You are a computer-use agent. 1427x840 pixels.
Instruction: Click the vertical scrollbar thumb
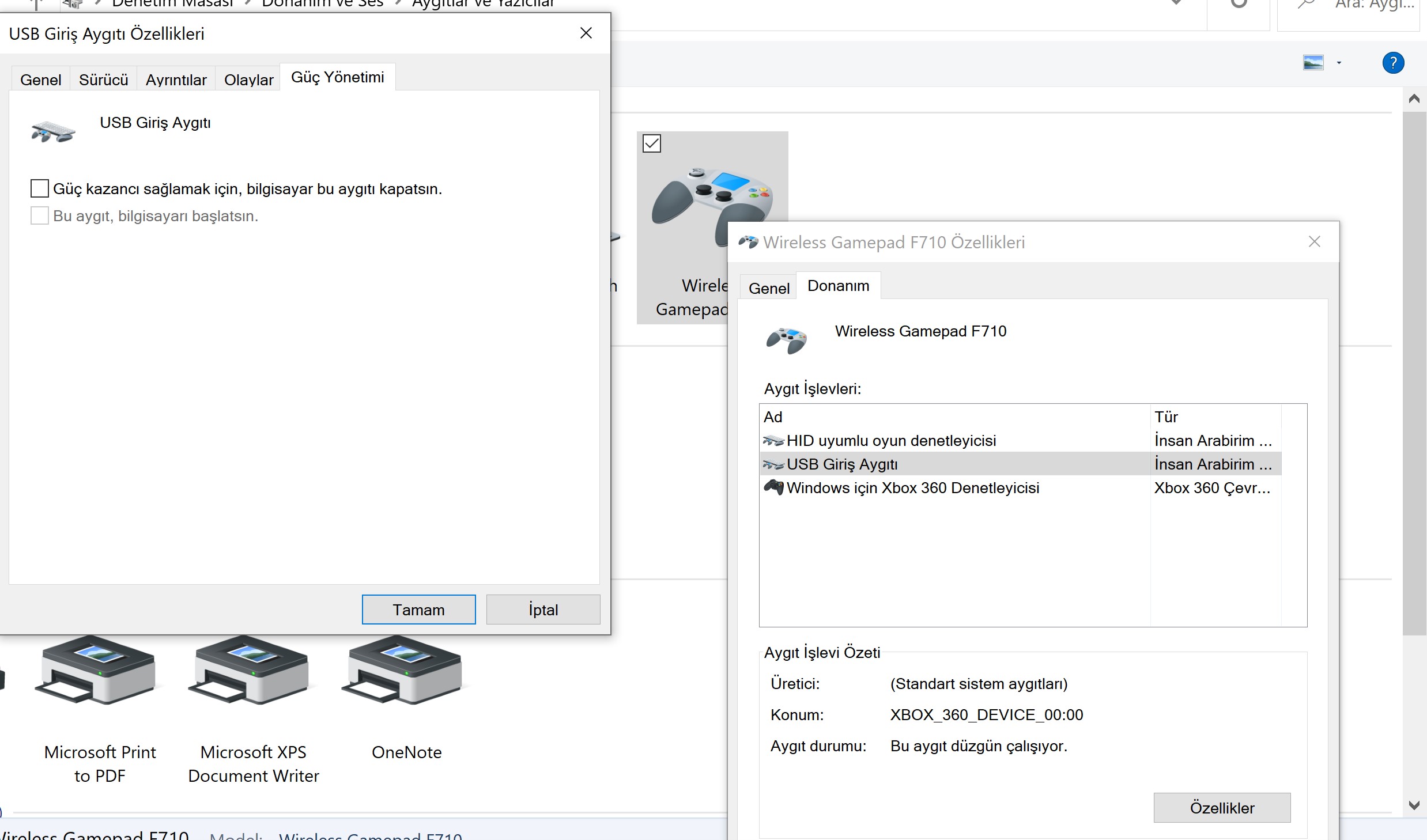(1414, 373)
